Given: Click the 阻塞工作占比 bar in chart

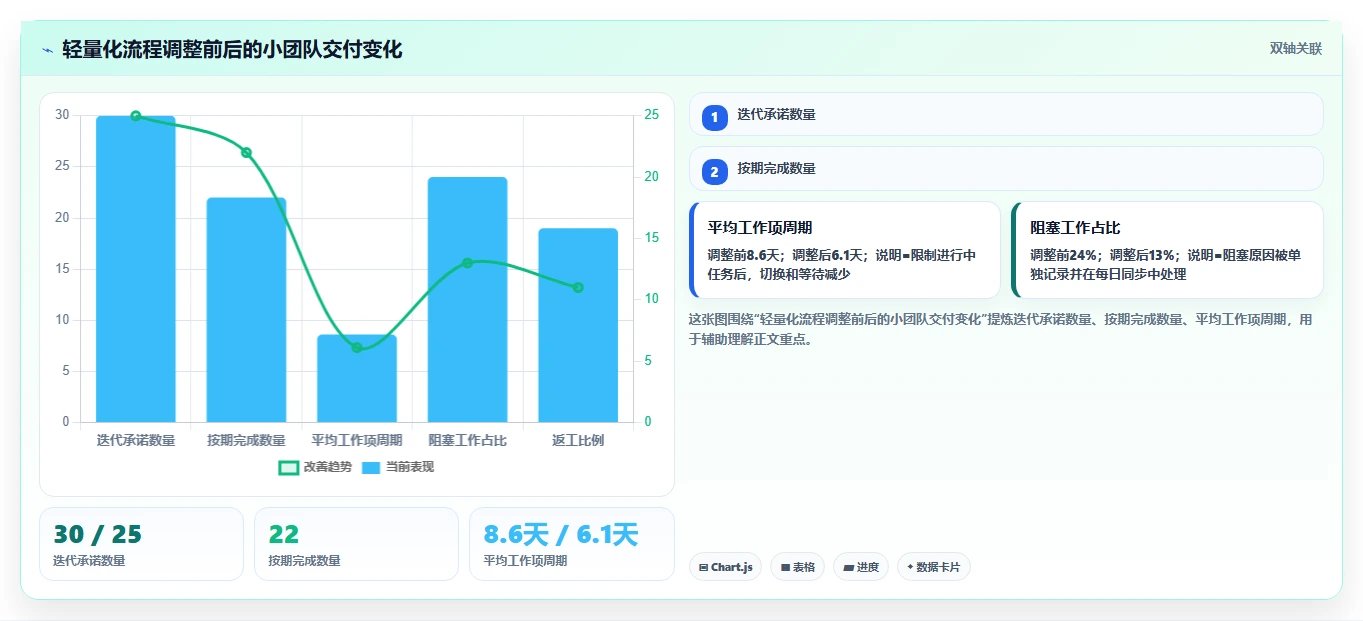Looking at the screenshot, I should pos(467,299).
